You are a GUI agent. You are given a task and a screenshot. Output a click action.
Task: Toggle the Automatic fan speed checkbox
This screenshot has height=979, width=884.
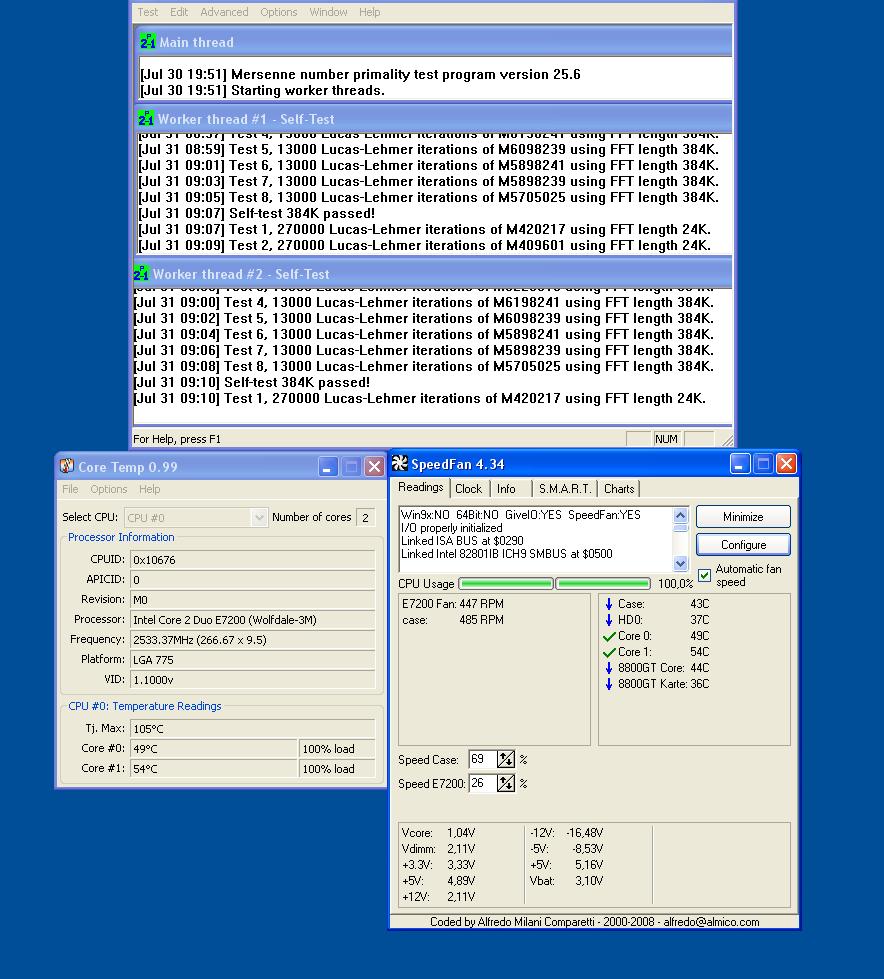pyautogui.click(x=704, y=575)
